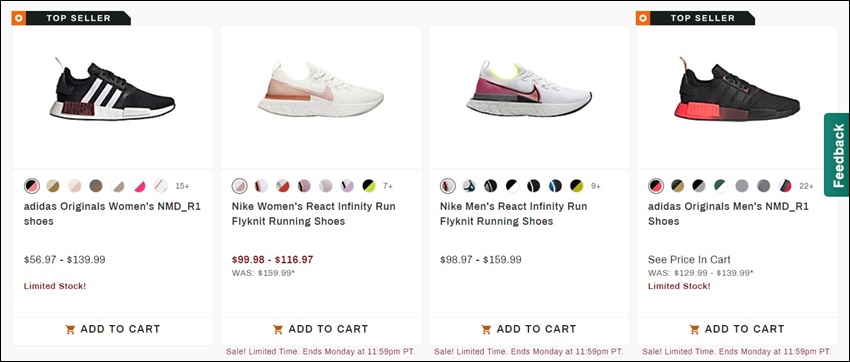Select the hot pink swatch for the adidas Women's NMD_R1
Viewport: 850px width, 362px height.
(x=139, y=186)
